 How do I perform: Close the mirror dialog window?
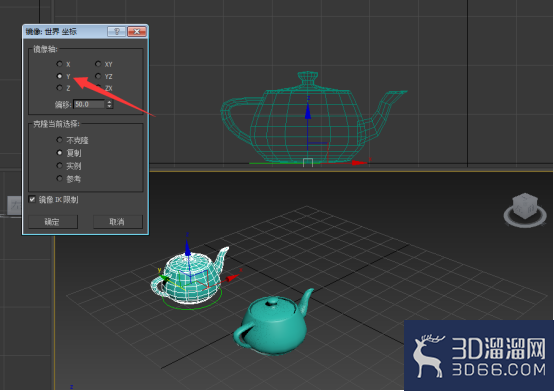137,32
